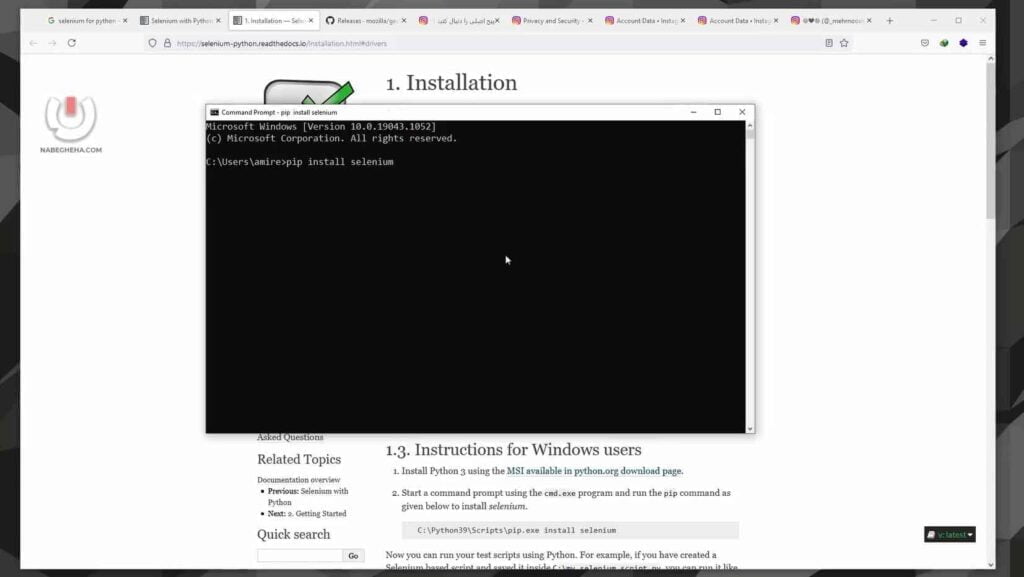Click the '1. Installation' page heading
The height and width of the screenshot is (577, 1024).
click(451, 83)
